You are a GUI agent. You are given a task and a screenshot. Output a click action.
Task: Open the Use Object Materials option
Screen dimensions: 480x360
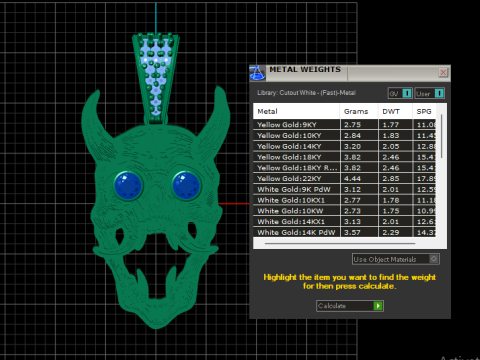tap(396, 259)
